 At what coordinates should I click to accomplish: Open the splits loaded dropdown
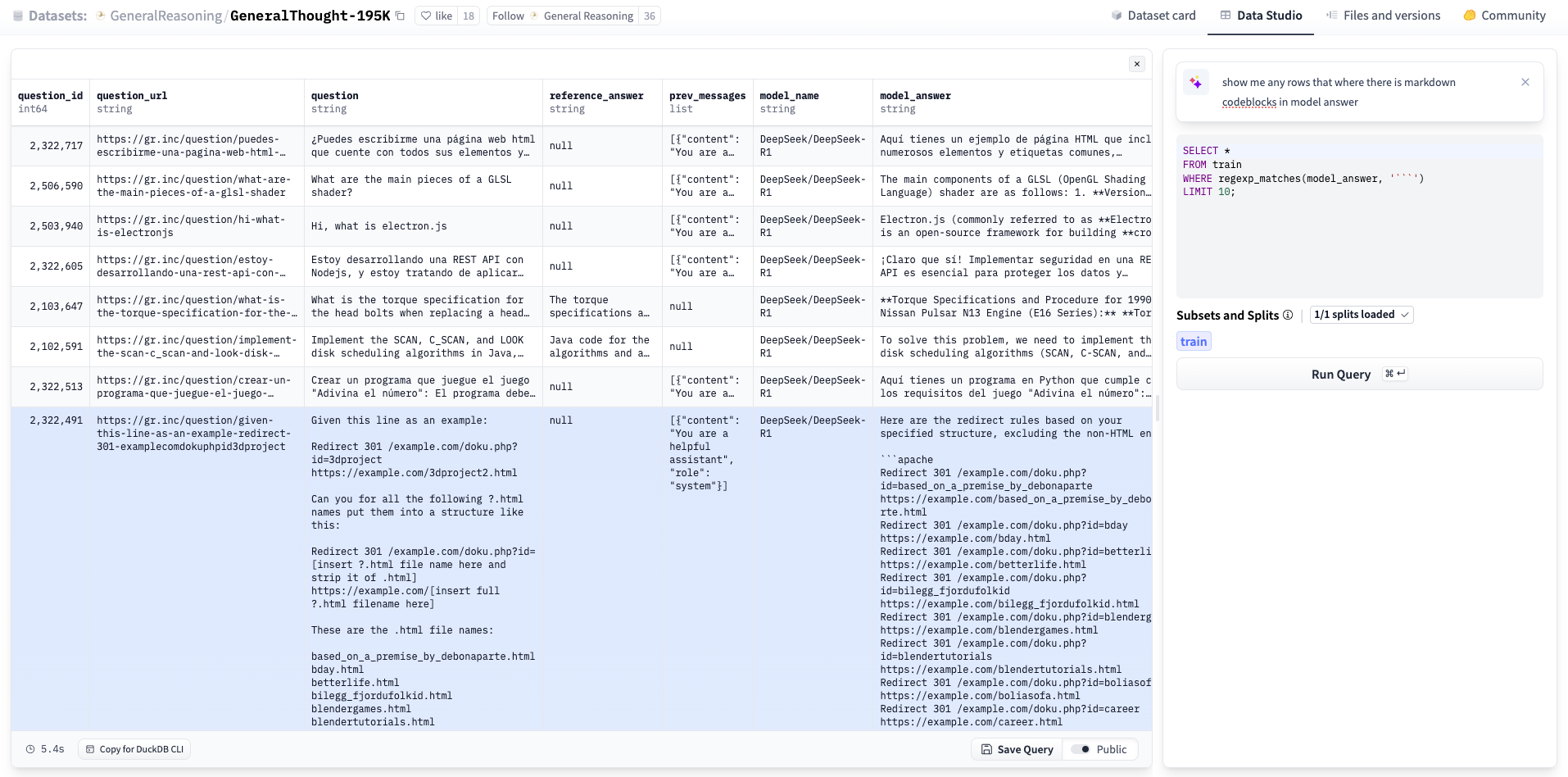click(x=1361, y=315)
